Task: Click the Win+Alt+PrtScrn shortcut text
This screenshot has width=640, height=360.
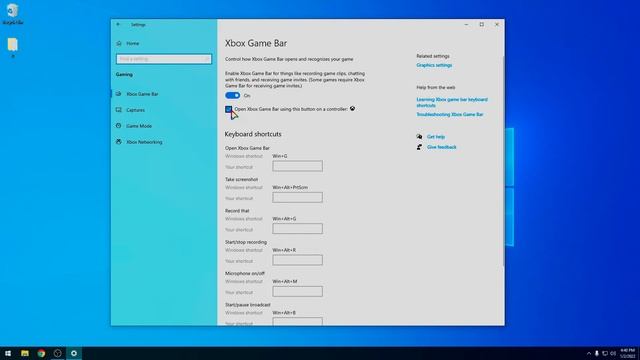Action: [x=290, y=187]
